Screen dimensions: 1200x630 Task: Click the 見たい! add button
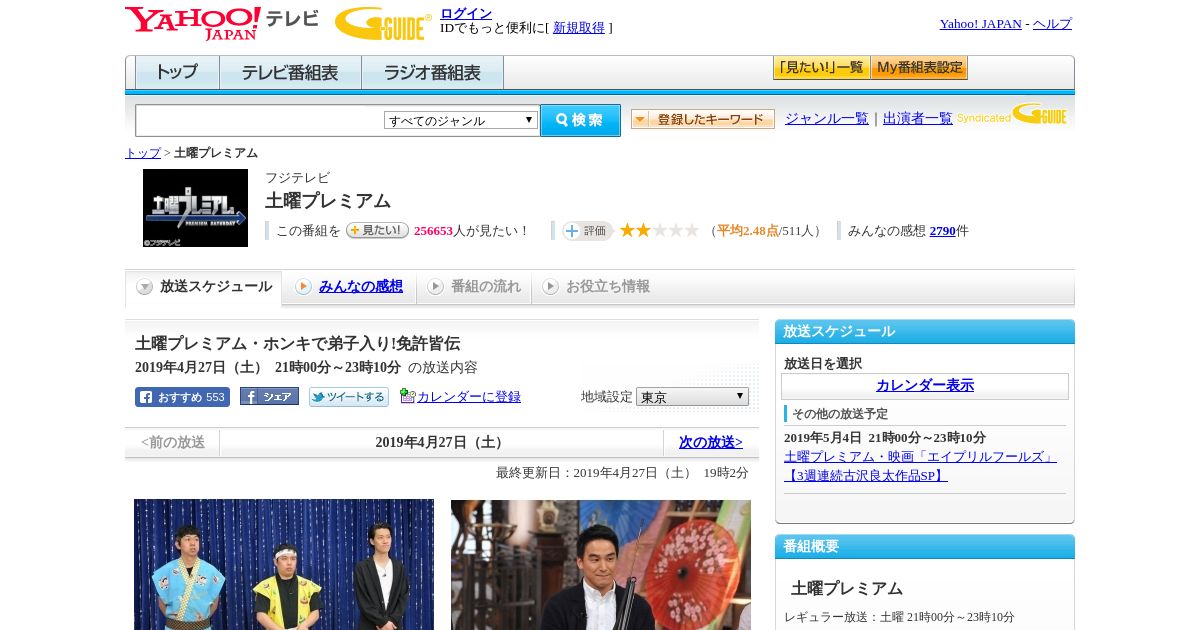pos(377,230)
